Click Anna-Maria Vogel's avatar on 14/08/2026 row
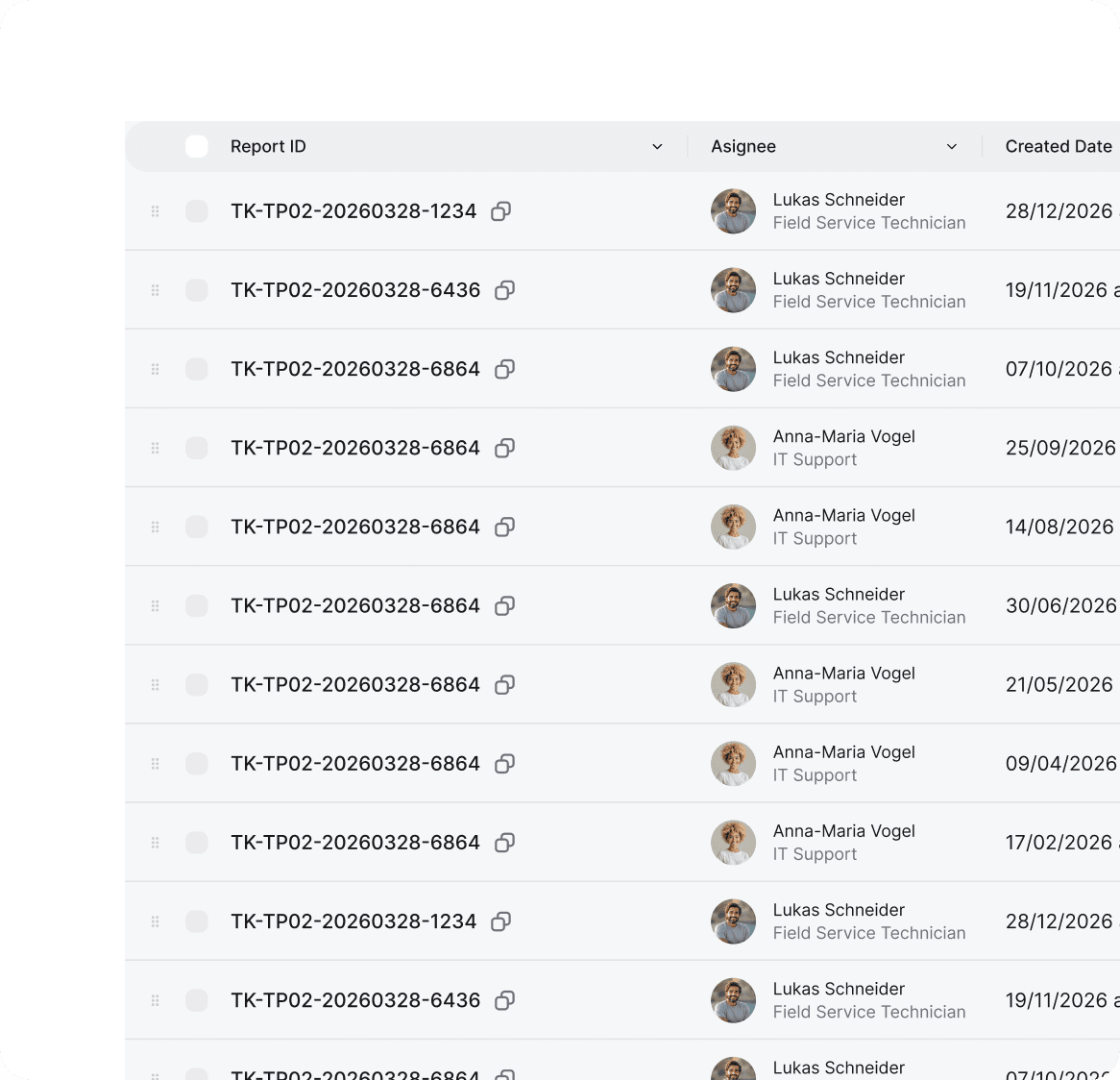Screen dimensions: 1120x1080 pos(733,527)
